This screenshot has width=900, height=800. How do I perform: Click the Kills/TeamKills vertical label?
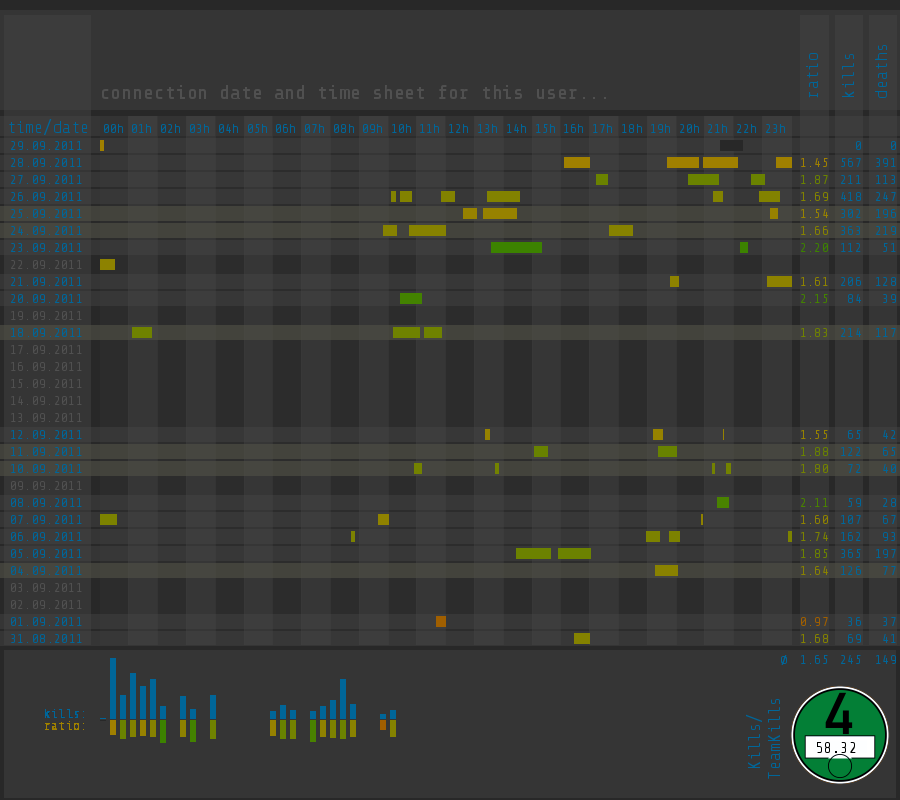point(765,738)
